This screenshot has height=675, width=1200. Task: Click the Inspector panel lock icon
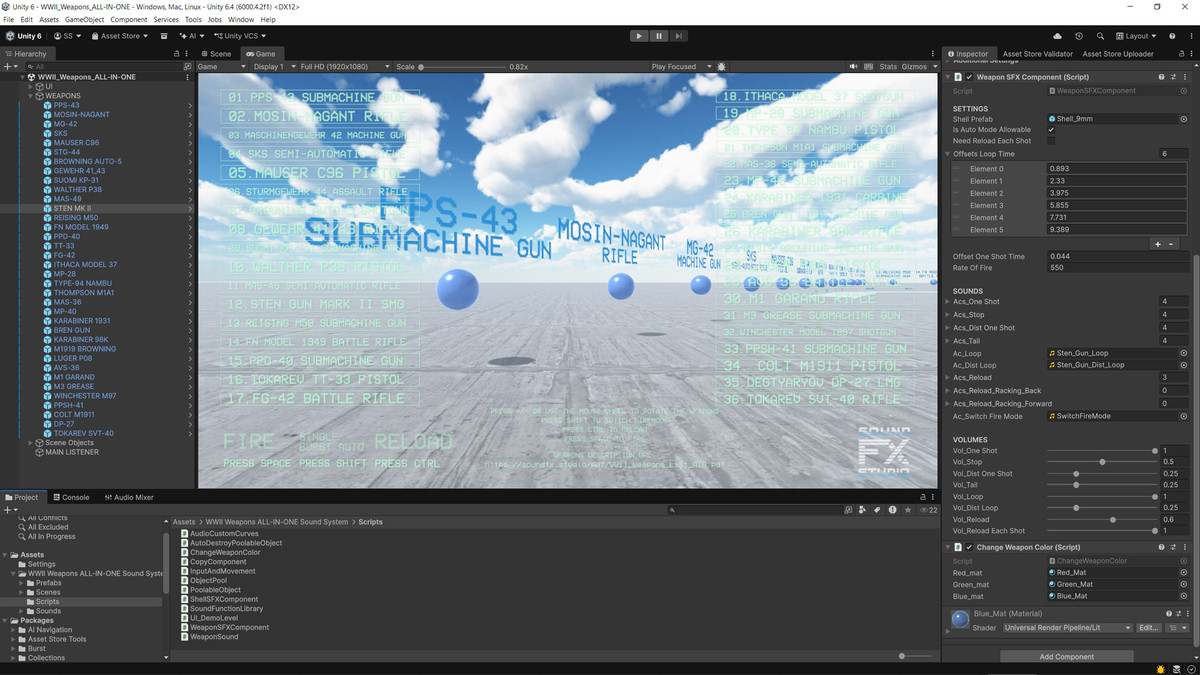click(1180, 54)
